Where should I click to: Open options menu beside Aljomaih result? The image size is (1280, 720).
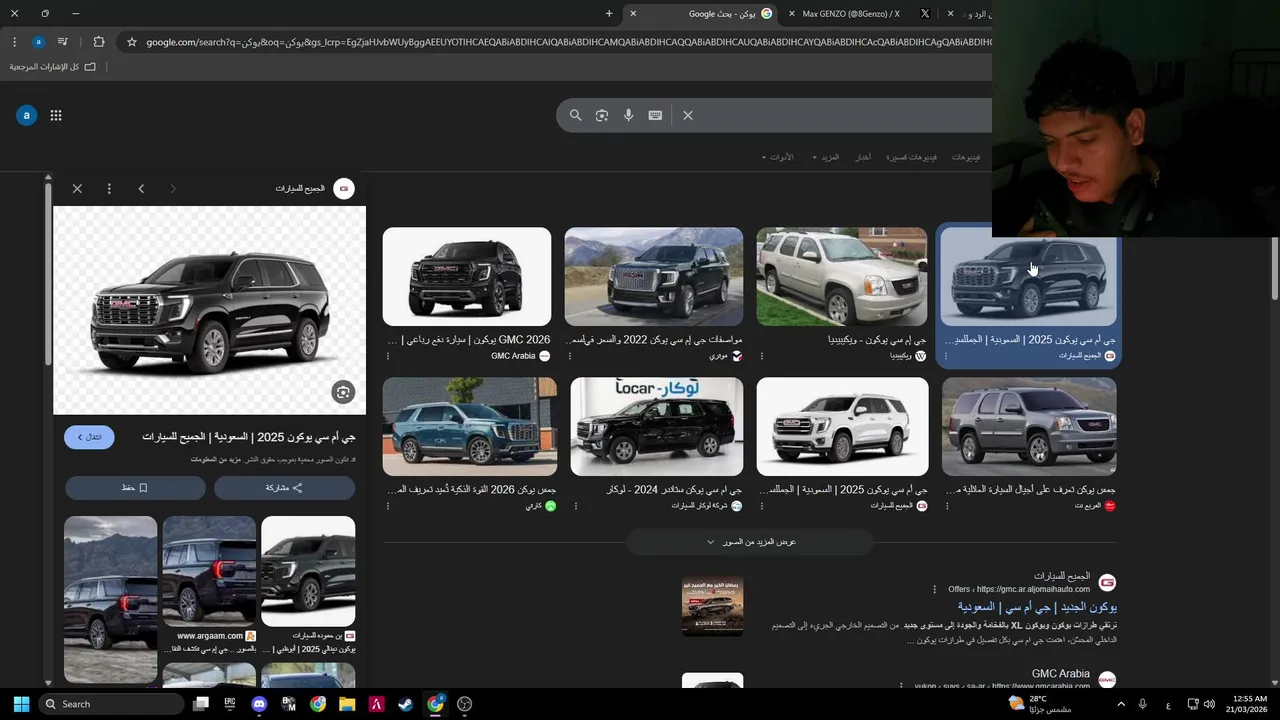(x=935, y=589)
